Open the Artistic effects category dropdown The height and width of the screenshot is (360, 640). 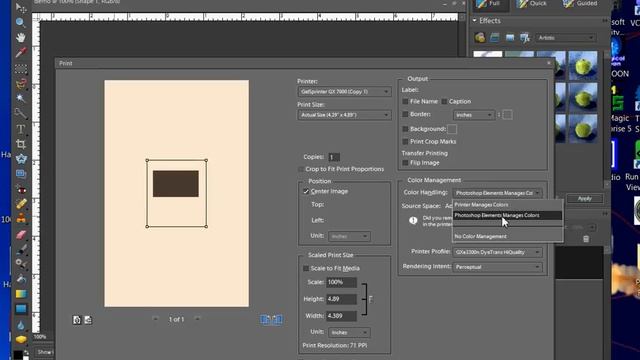pyautogui.click(x=566, y=38)
